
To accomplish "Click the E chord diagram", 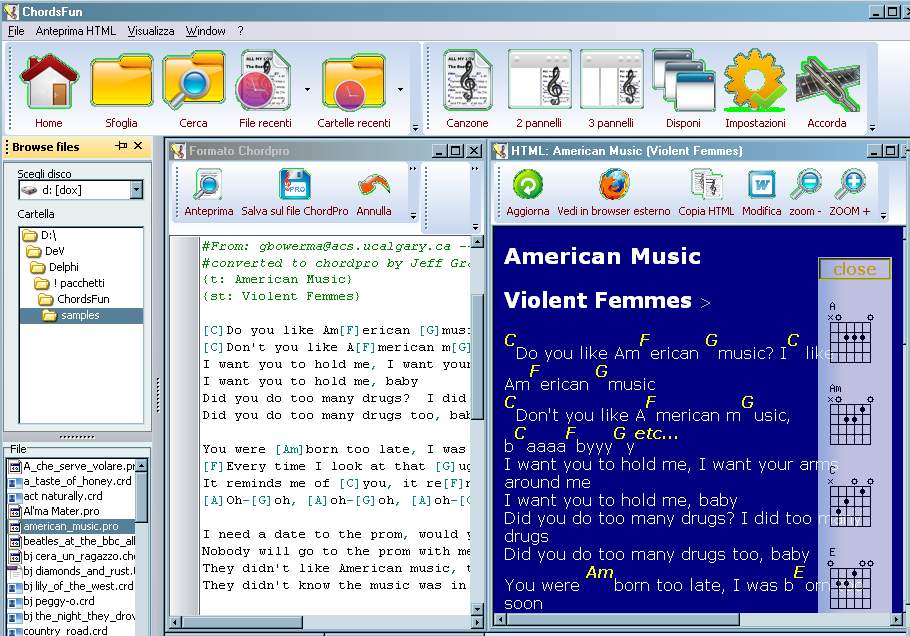I will [x=850, y=578].
